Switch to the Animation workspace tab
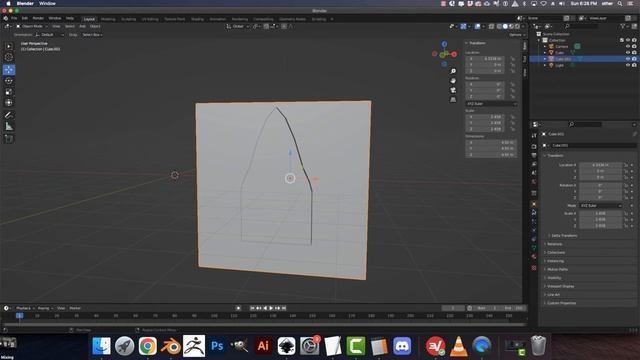This screenshot has height=360, width=640. [218, 19]
